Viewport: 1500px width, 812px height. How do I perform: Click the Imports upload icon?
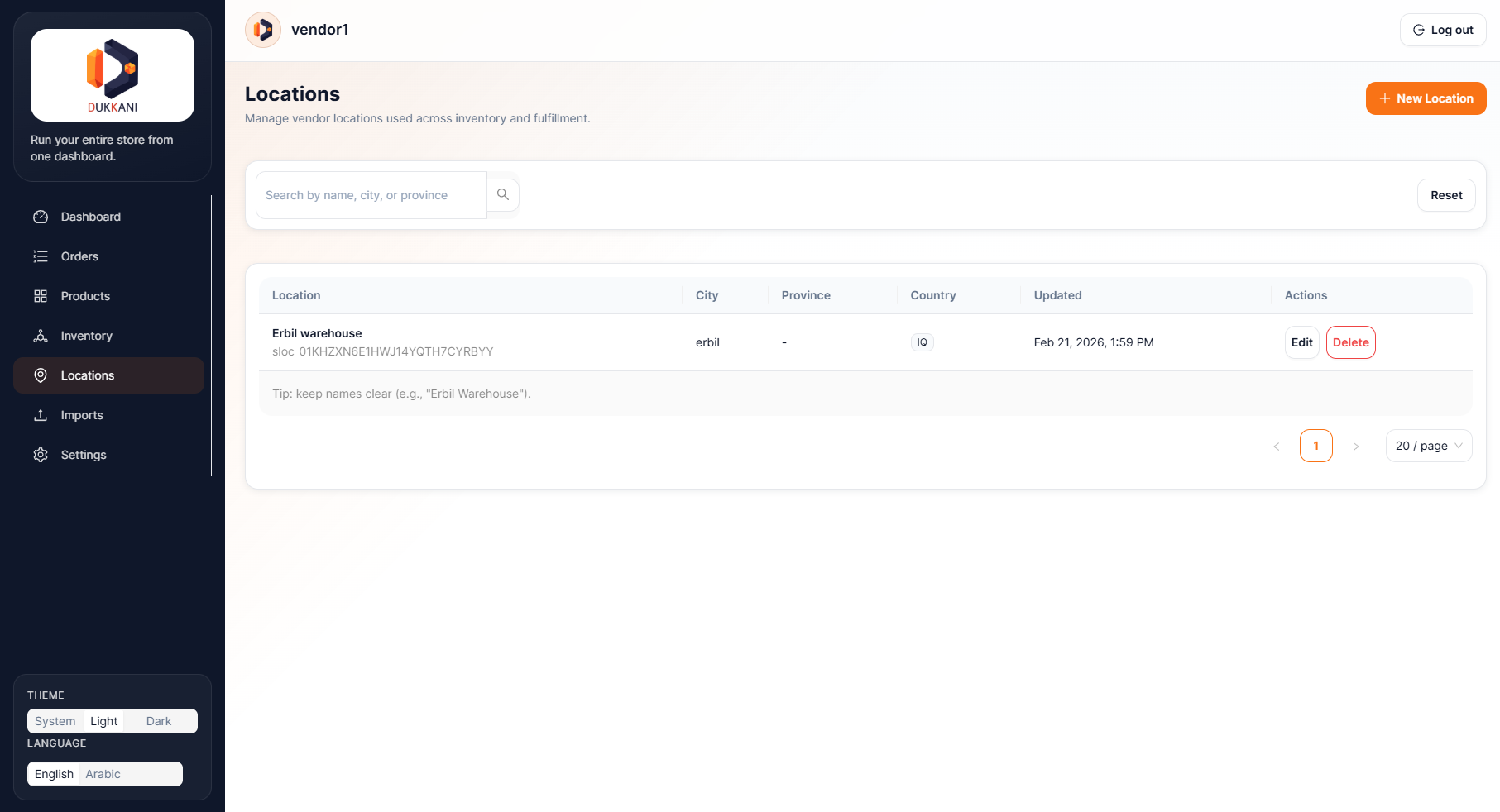click(x=41, y=415)
